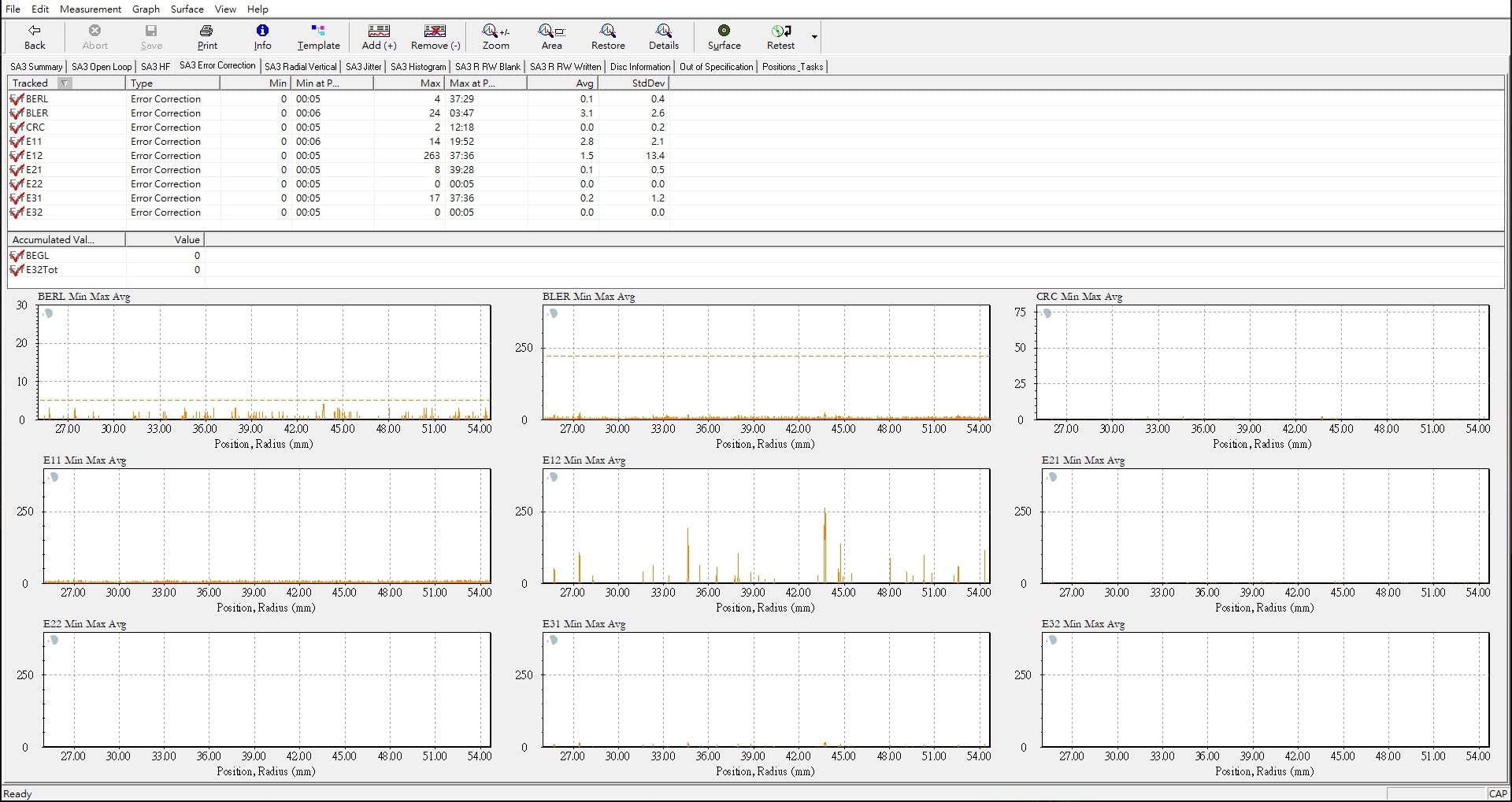Uncheck the E12 tracked parameter

point(17,156)
